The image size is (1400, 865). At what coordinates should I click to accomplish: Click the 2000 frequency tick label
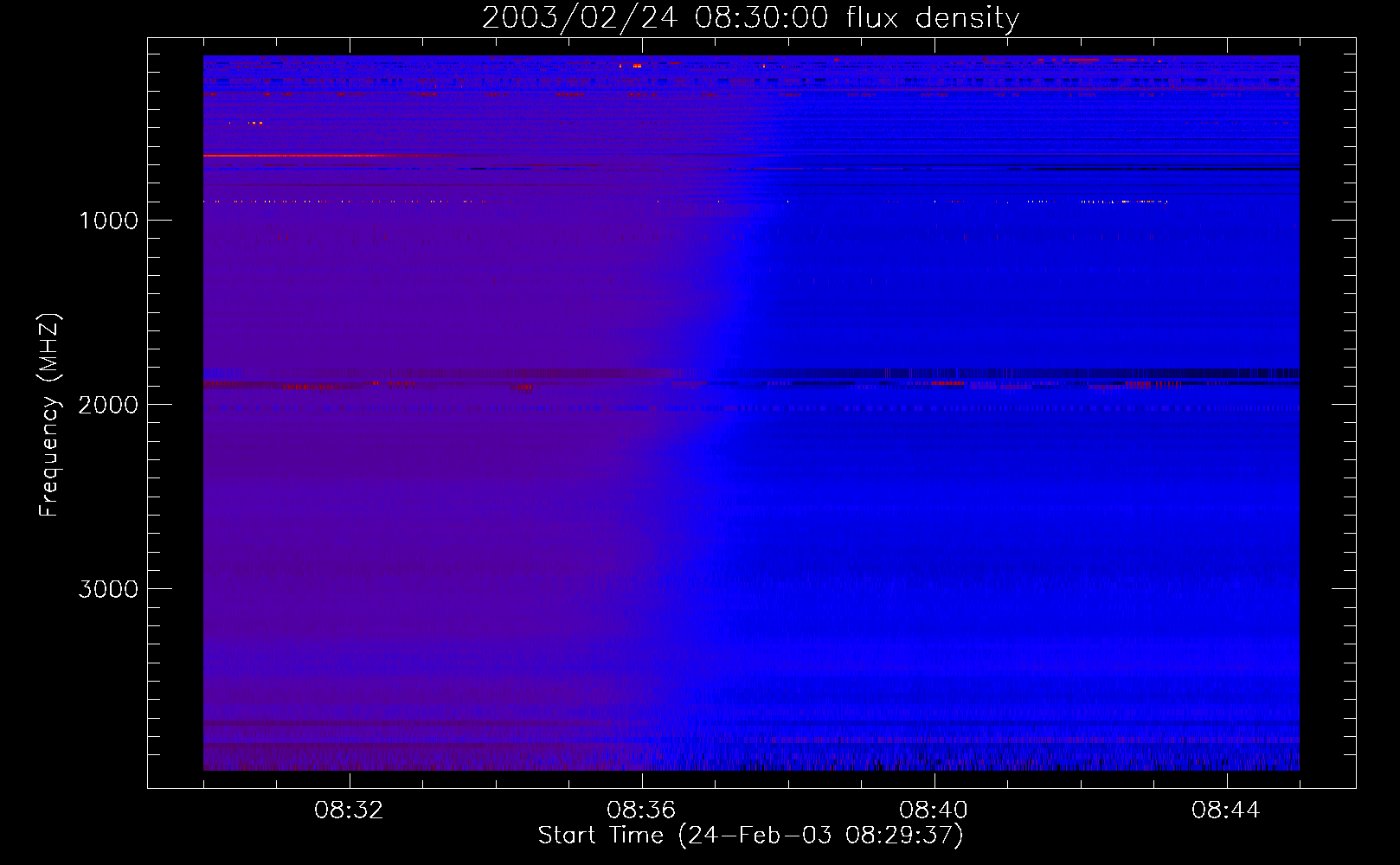click(108, 405)
